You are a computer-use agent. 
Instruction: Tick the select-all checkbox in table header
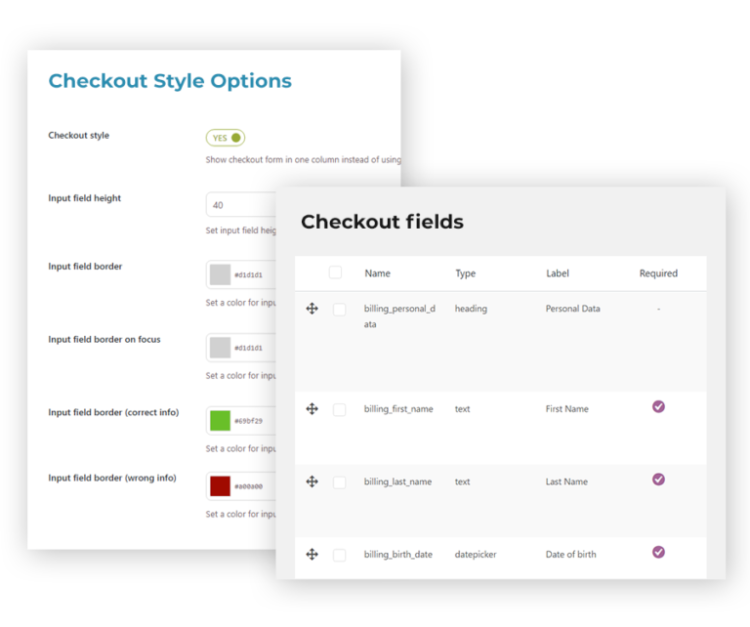[x=335, y=272]
